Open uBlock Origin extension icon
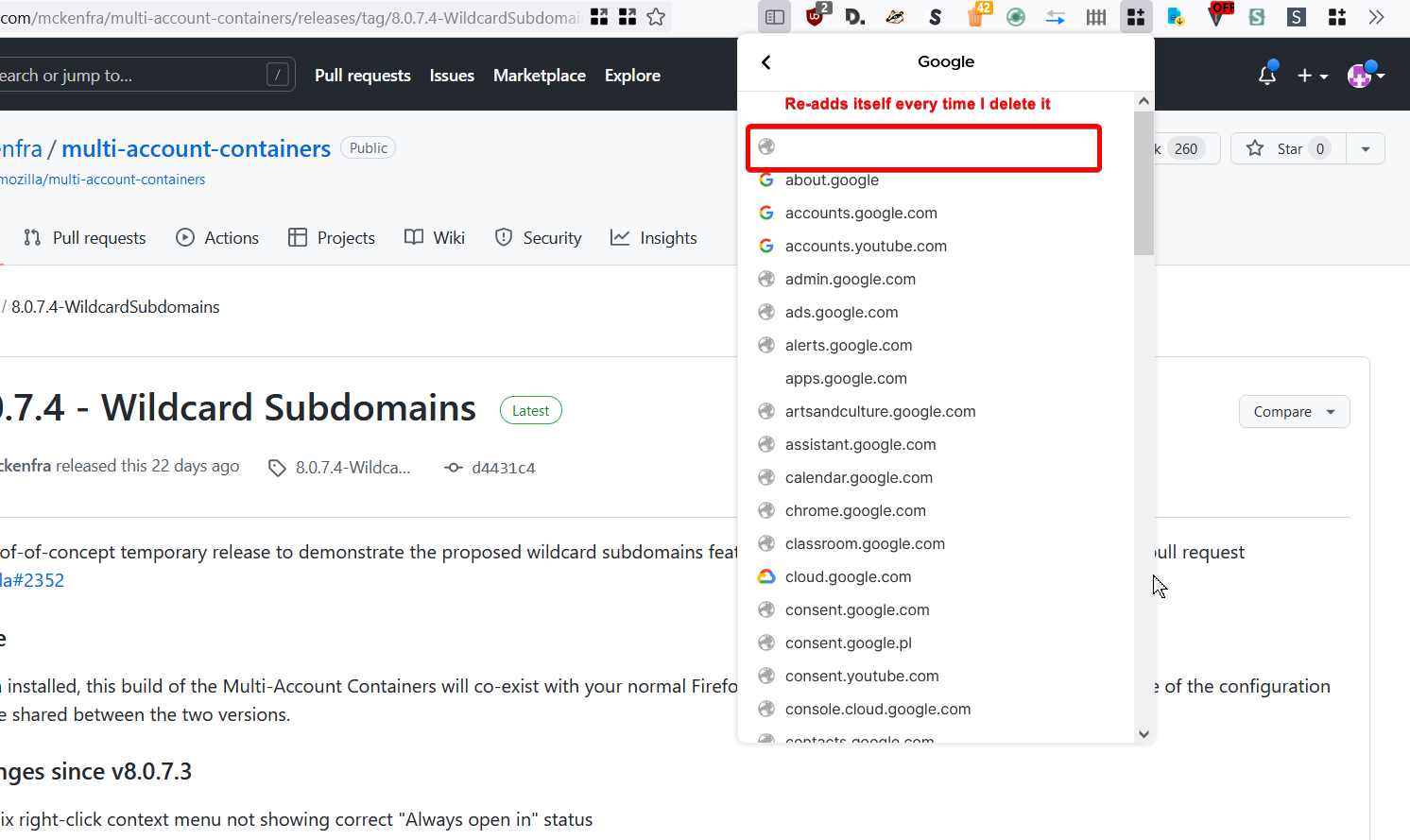The image size is (1410, 840). click(816, 16)
